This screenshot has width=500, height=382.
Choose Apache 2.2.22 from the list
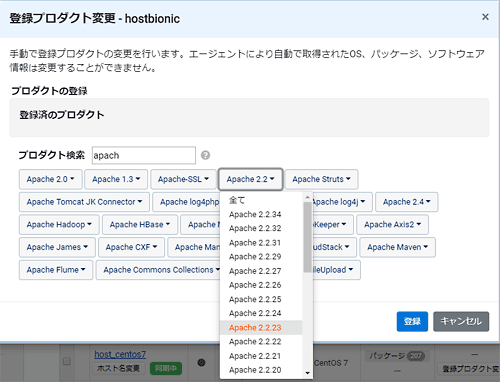tap(261, 342)
